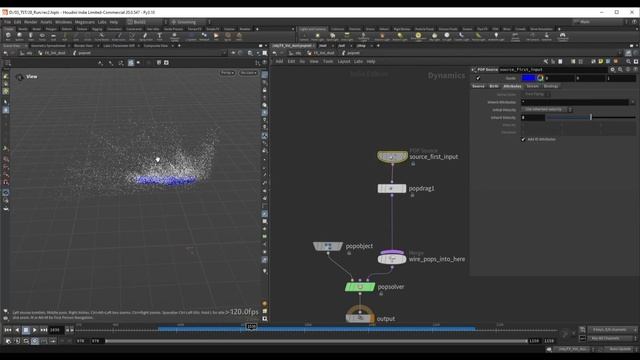
Task: Open the network editor Layout menu
Action: [344, 61]
